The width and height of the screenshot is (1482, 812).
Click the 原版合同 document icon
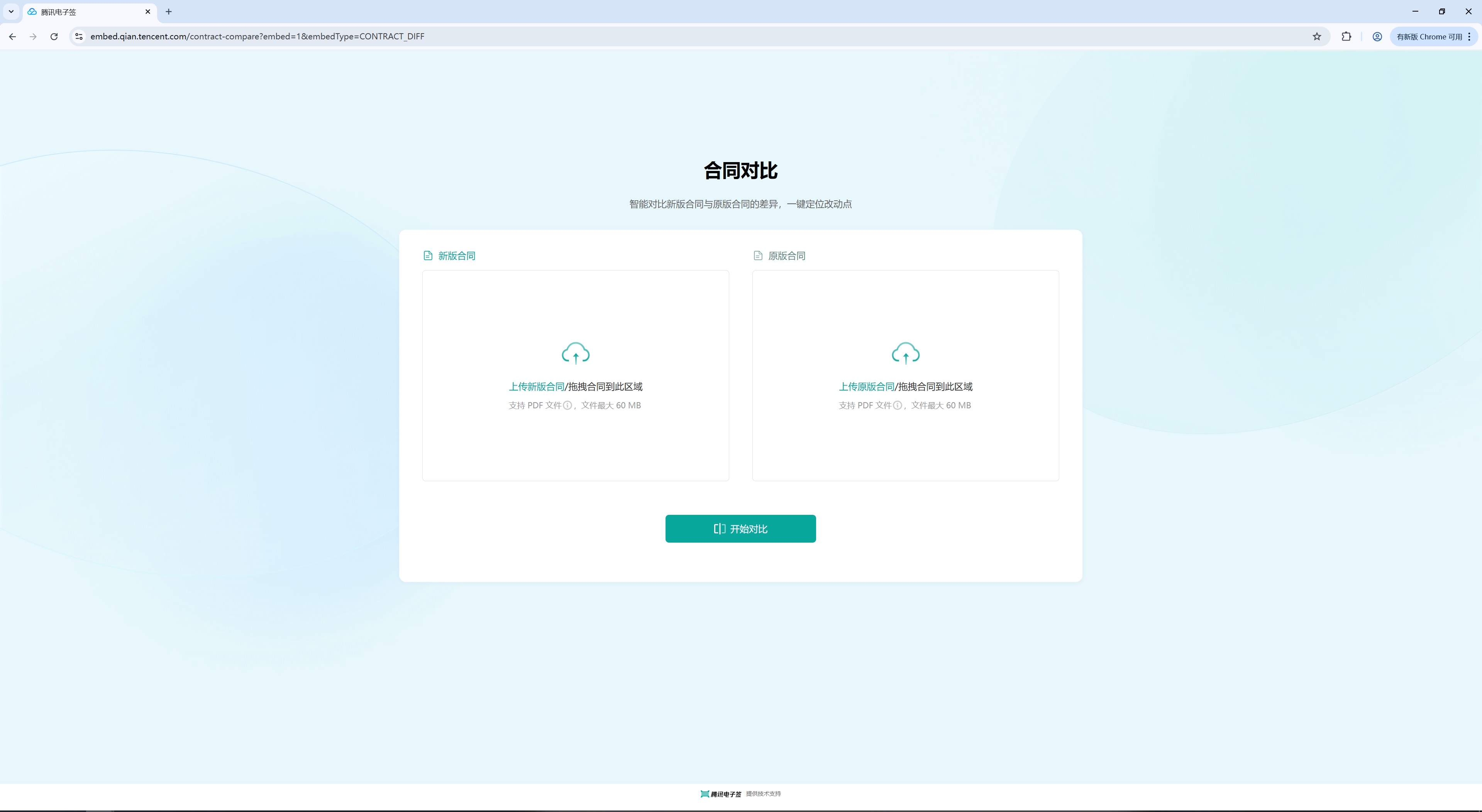758,256
